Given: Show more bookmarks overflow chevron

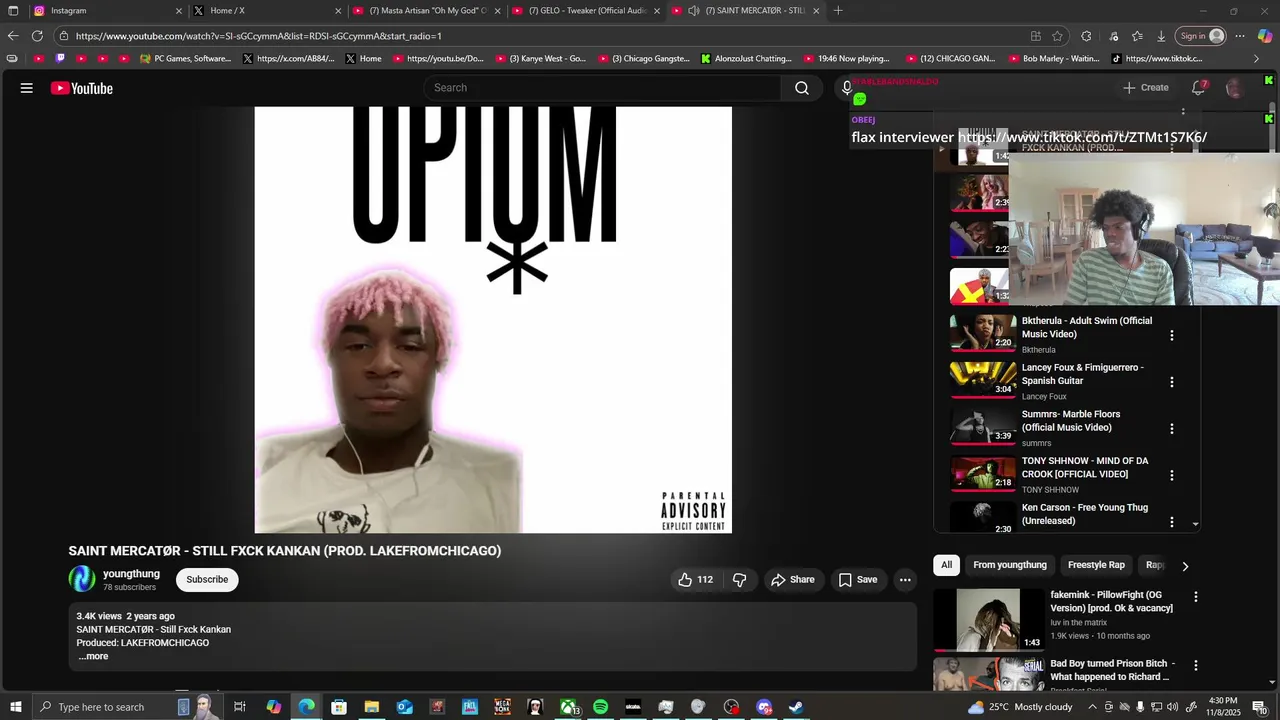Looking at the screenshot, I should point(1257,59).
